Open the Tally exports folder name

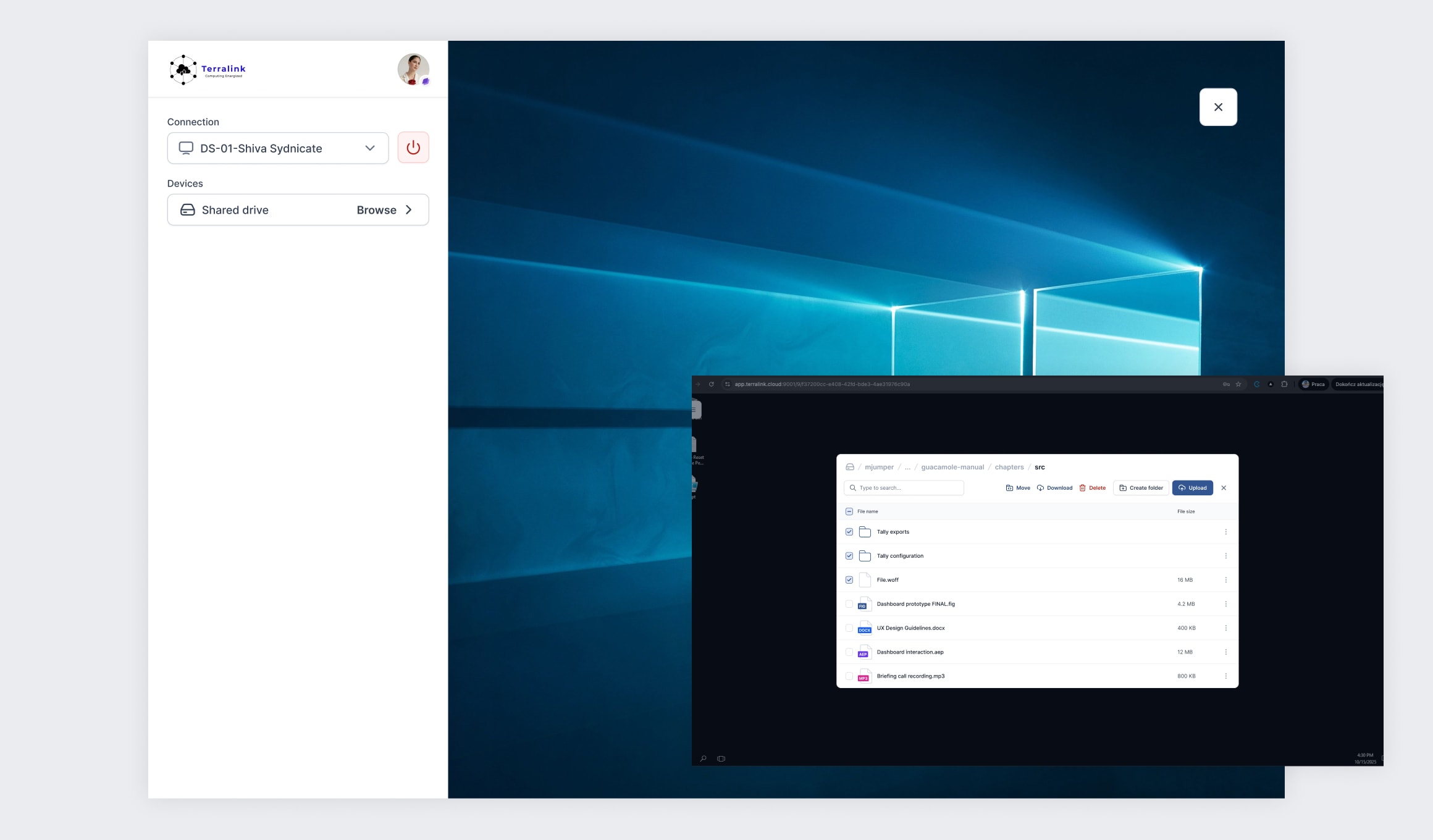893,532
